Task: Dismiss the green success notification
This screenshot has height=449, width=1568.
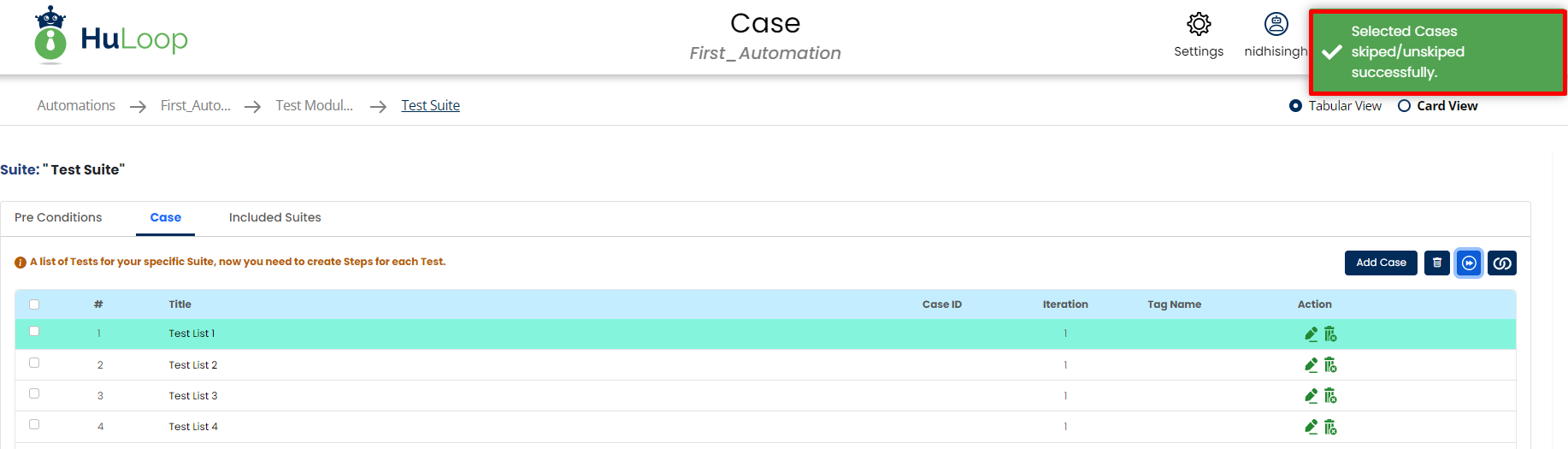Action: tap(1436, 52)
